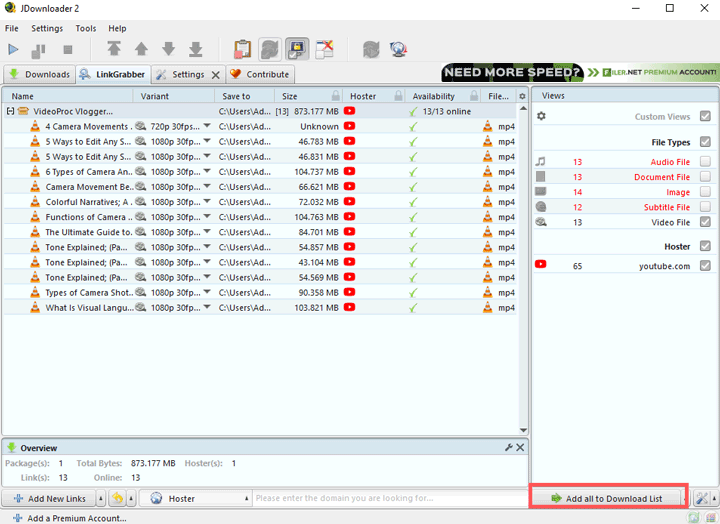The width and height of the screenshot is (720, 524).
Task: Close the Overview panel
Action: (520, 447)
